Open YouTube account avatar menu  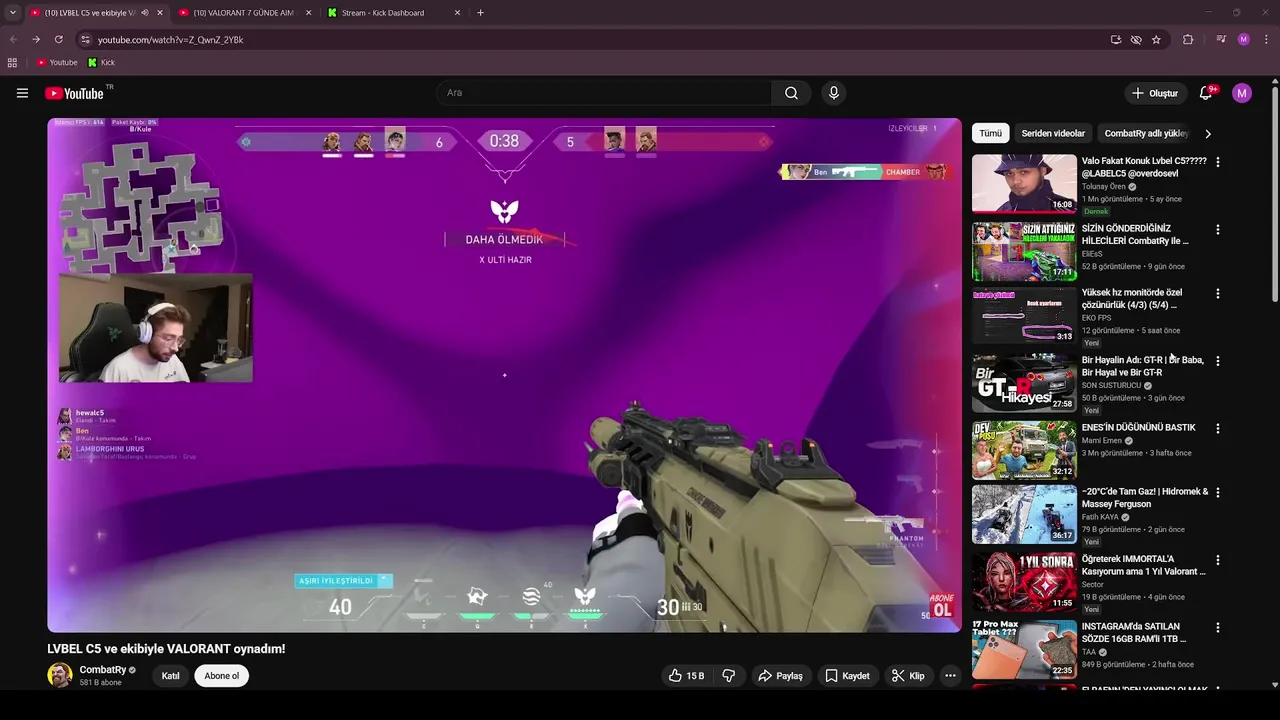[x=1242, y=93]
